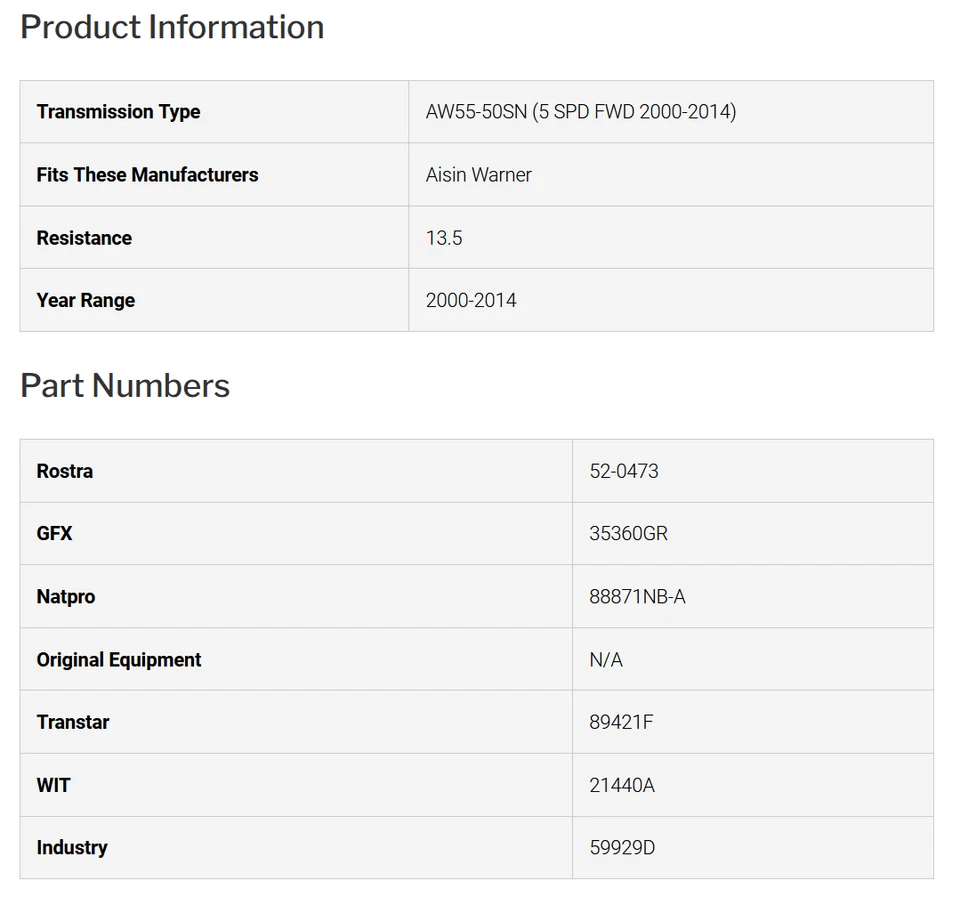This screenshot has width=960, height=897.
Task: Click the GFX part number 35360GR
Action: coord(628,534)
